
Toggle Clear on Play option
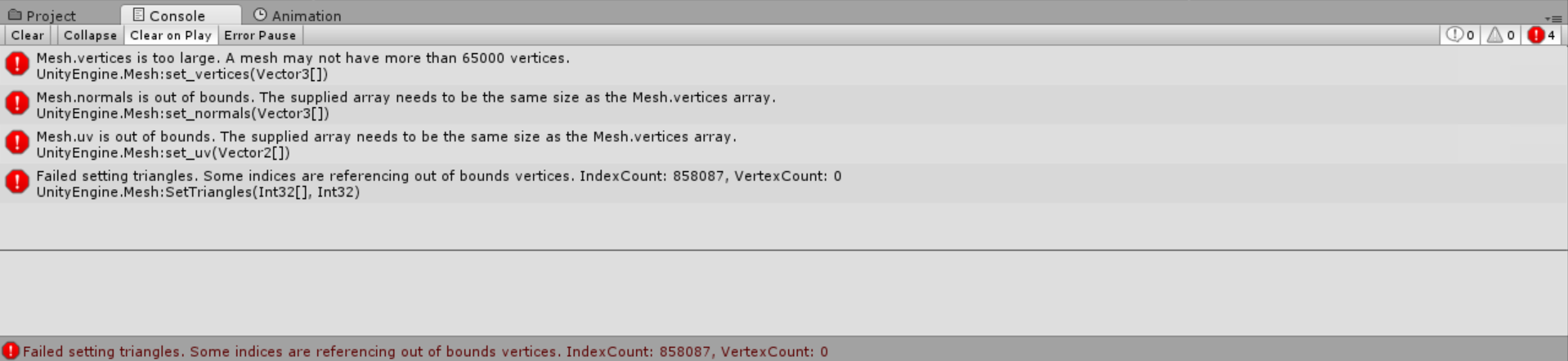pyautogui.click(x=170, y=35)
